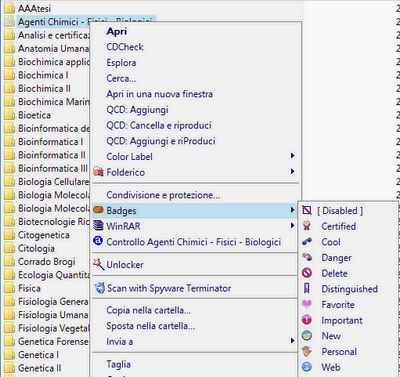Open the WinRAR submenu arrow
The width and height of the screenshot is (400, 377).
[292, 226]
